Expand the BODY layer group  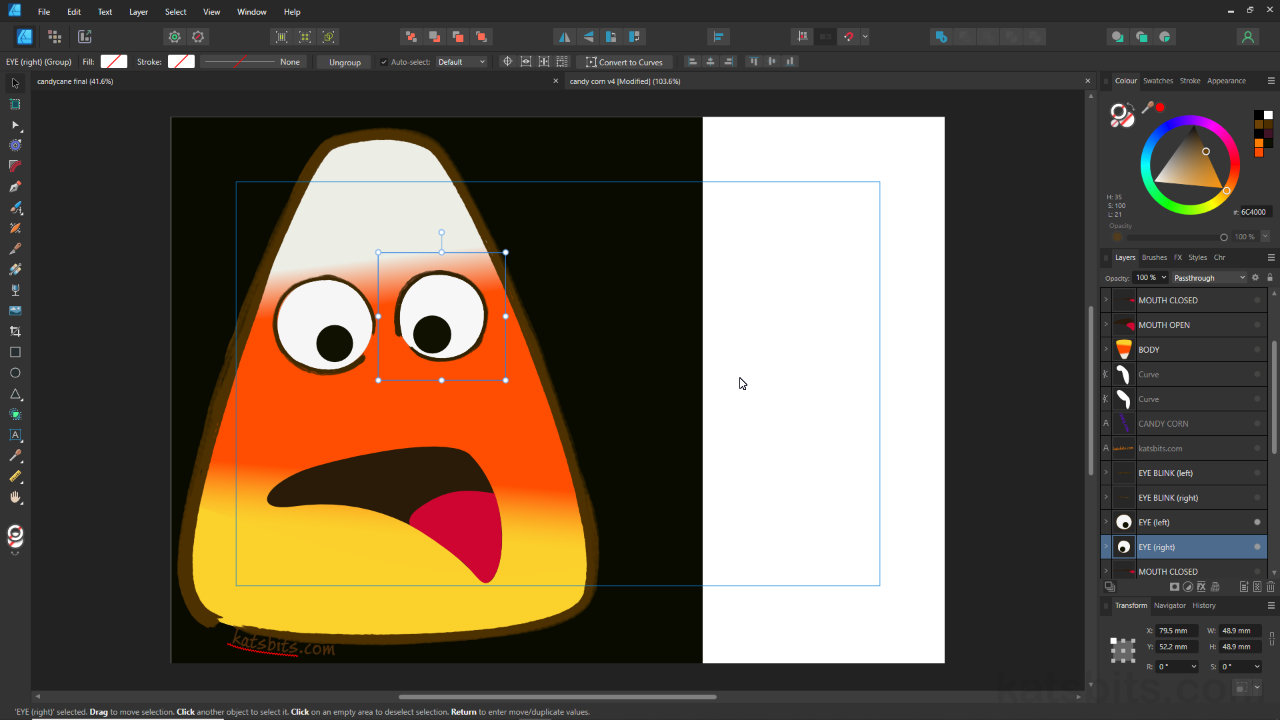[x=1106, y=349]
